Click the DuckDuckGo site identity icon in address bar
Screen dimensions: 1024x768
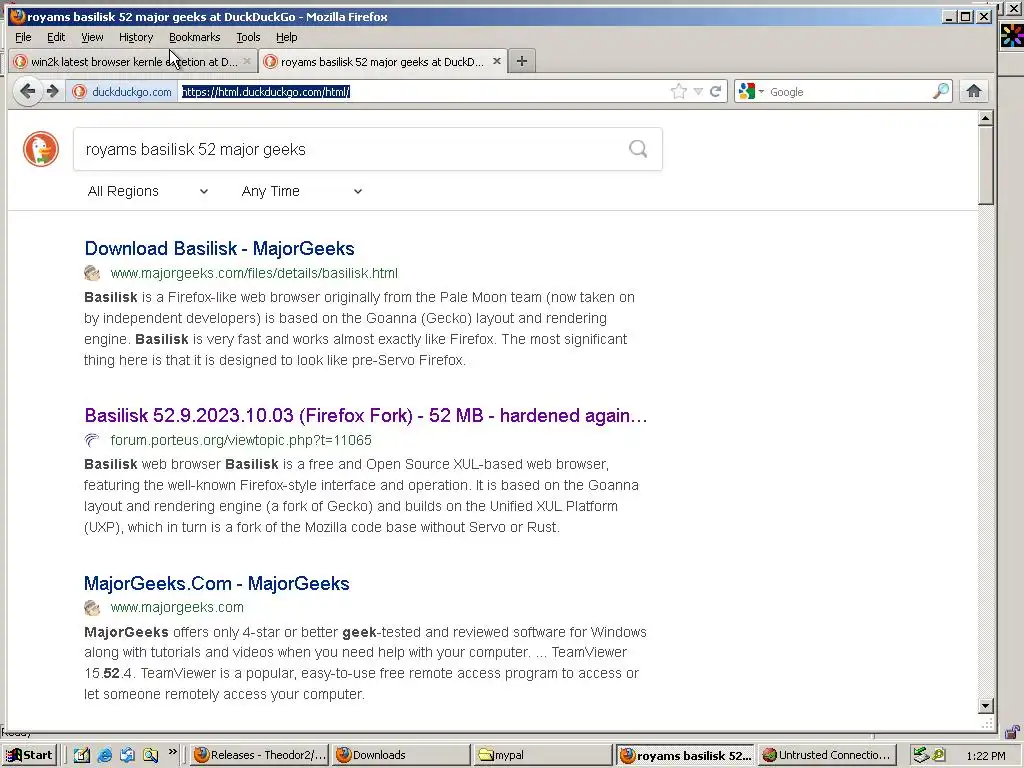point(79,92)
